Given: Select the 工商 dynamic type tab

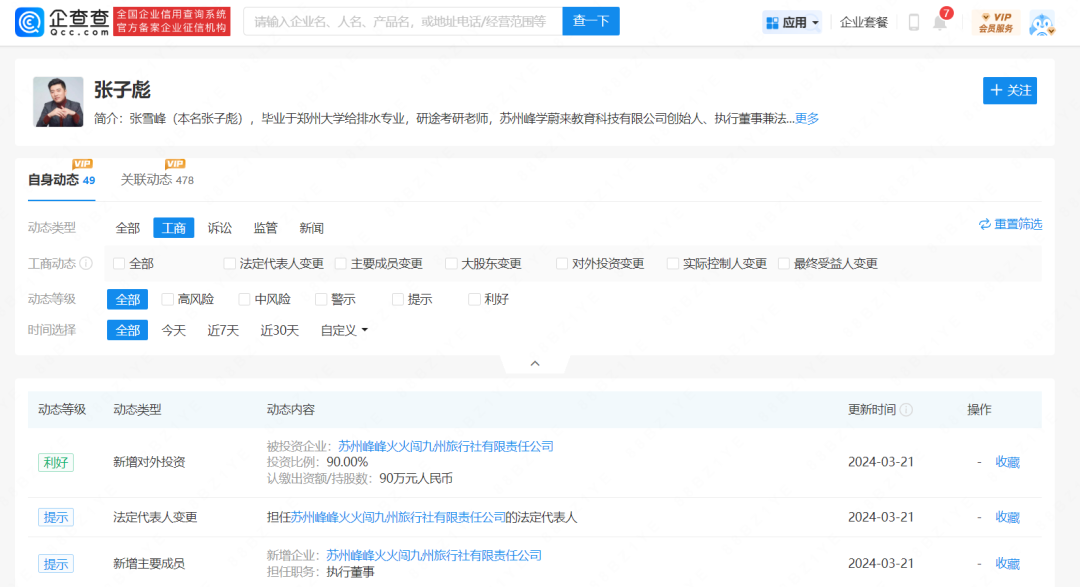Looking at the screenshot, I should point(173,227).
